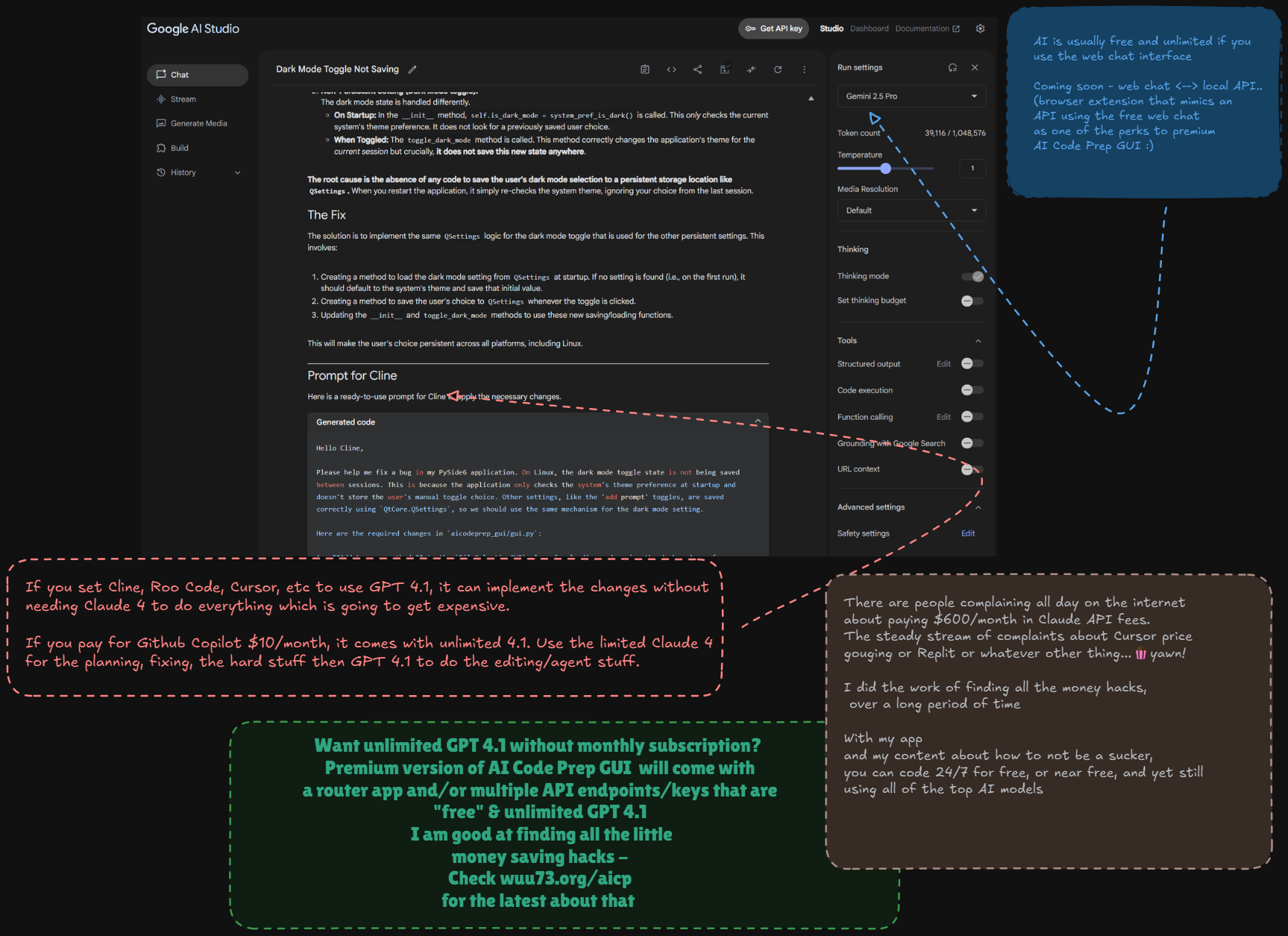The height and width of the screenshot is (936, 1288).
Task: Turn off Thinking mode
Action: pos(973,276)
